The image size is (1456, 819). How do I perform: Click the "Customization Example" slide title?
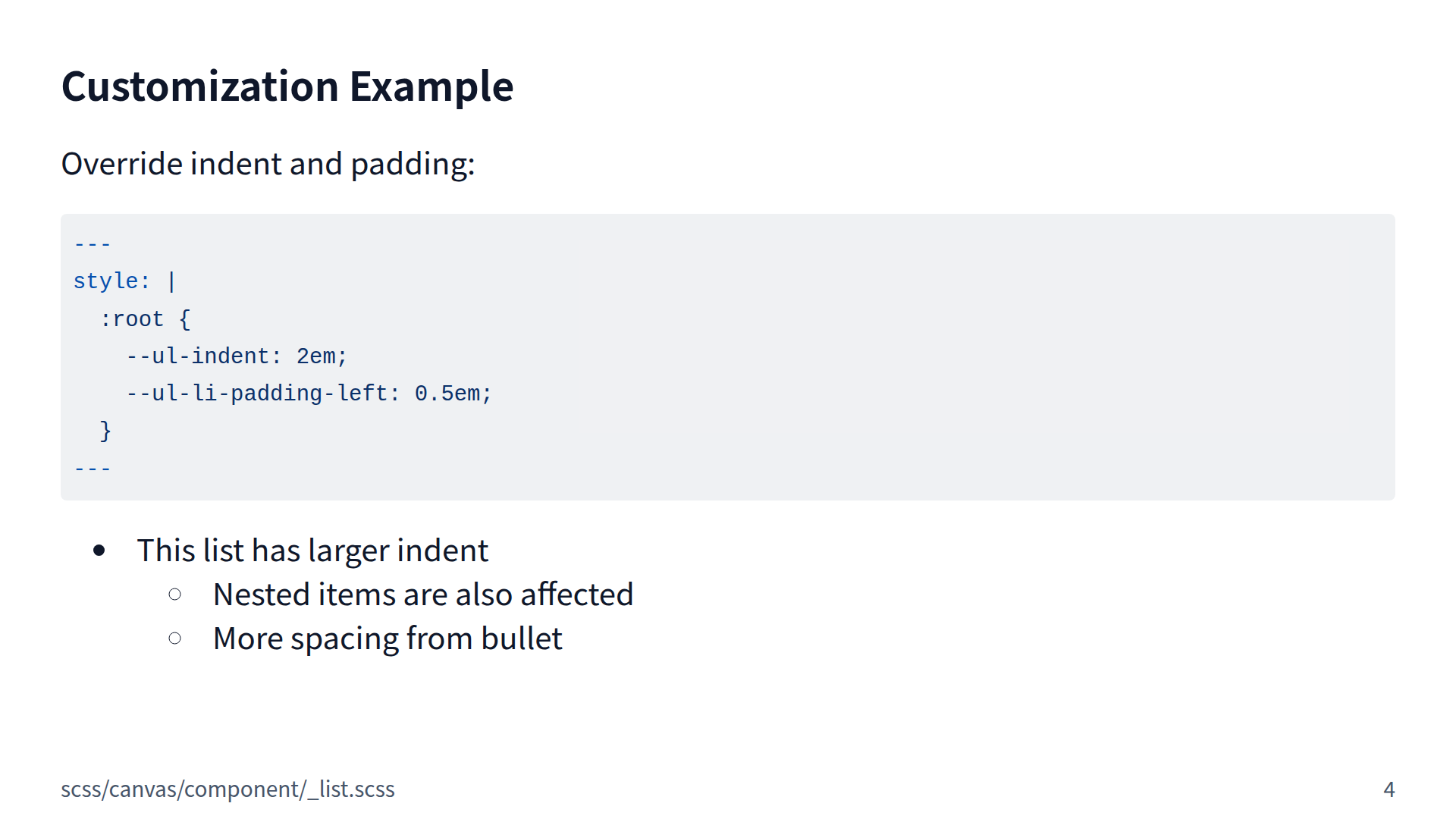(x=287, y=86)
